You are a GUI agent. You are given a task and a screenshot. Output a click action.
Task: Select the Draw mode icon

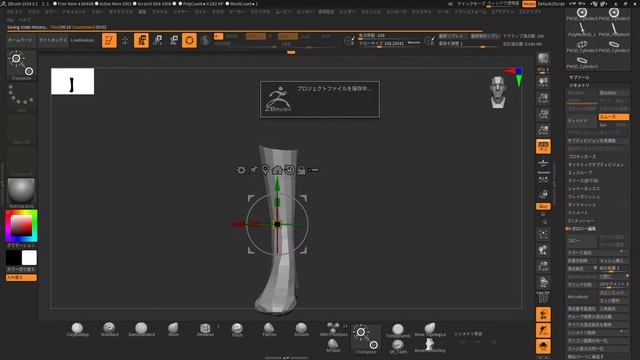click(x=125, y=40)
